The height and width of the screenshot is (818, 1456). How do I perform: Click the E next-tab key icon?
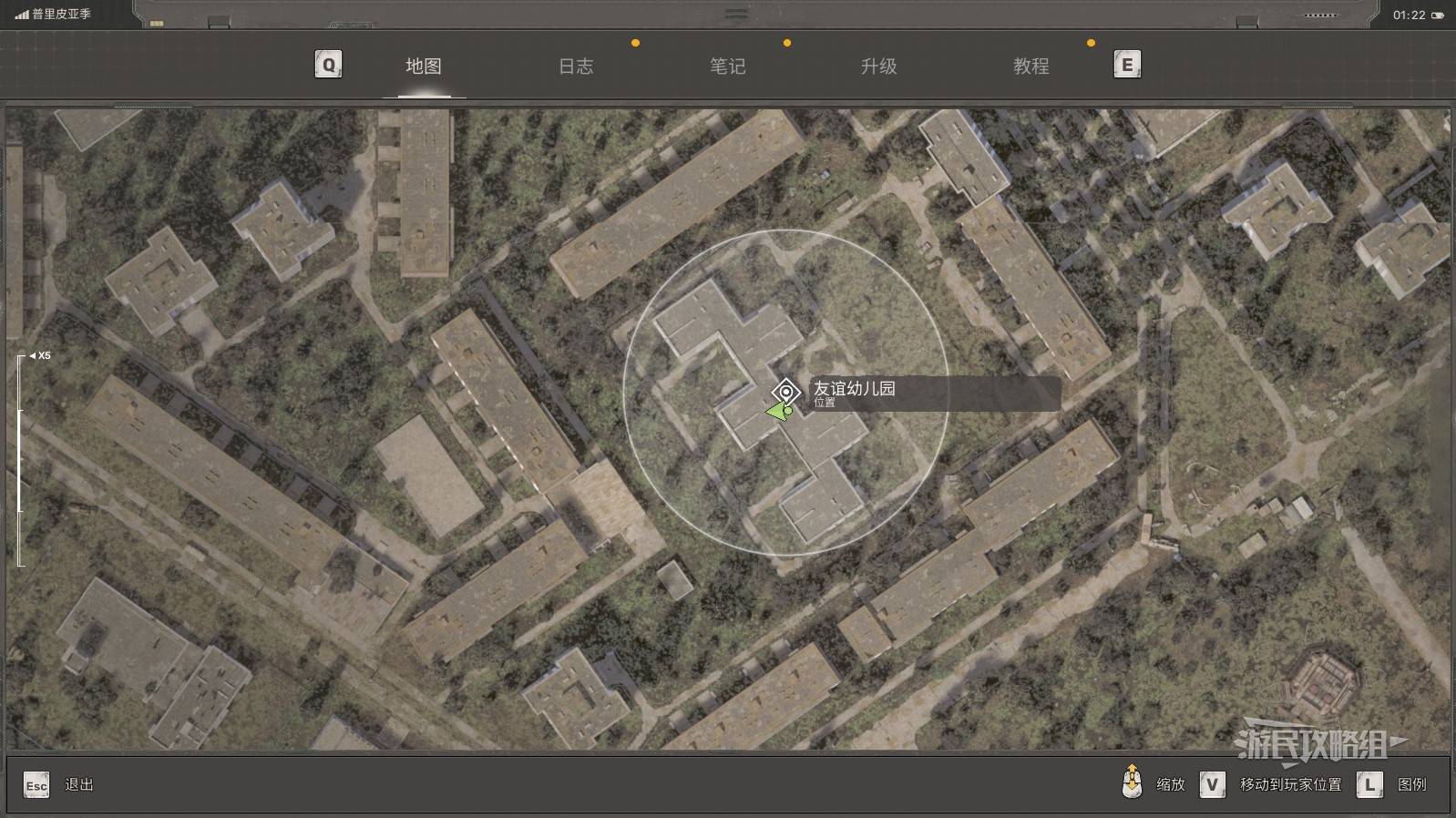point(1127,65)
